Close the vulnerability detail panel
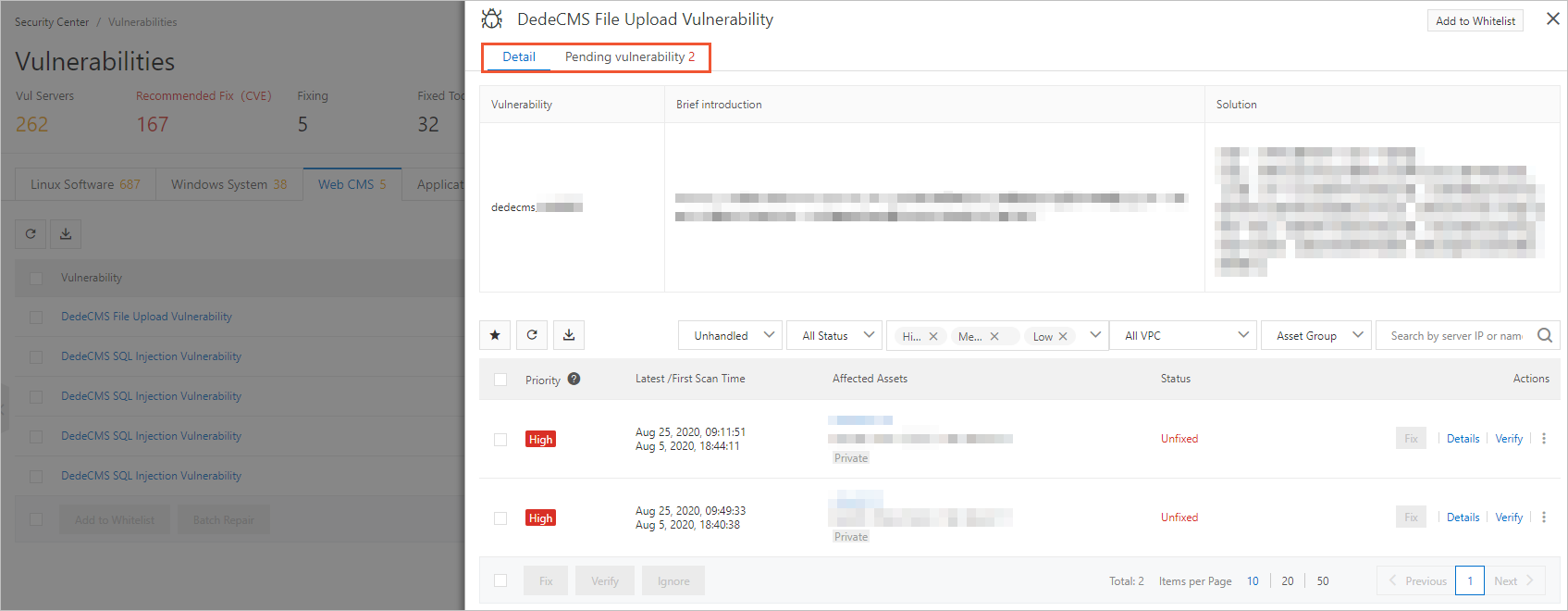The image size is (1568, 611). click(1552, 19)
